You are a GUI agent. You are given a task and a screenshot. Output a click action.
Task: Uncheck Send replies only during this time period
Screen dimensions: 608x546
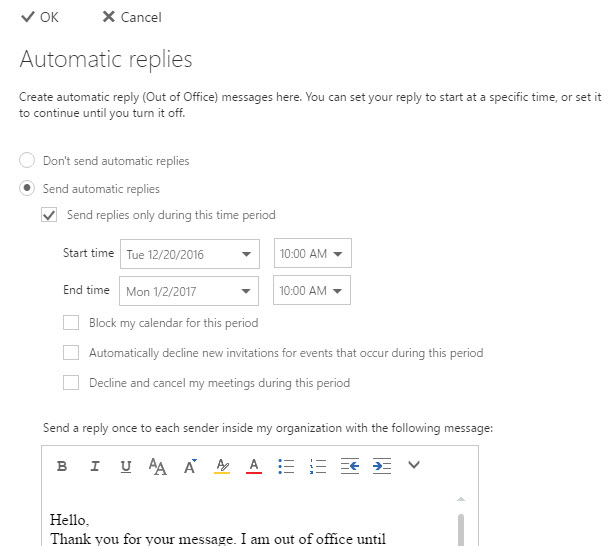point(48,215)
